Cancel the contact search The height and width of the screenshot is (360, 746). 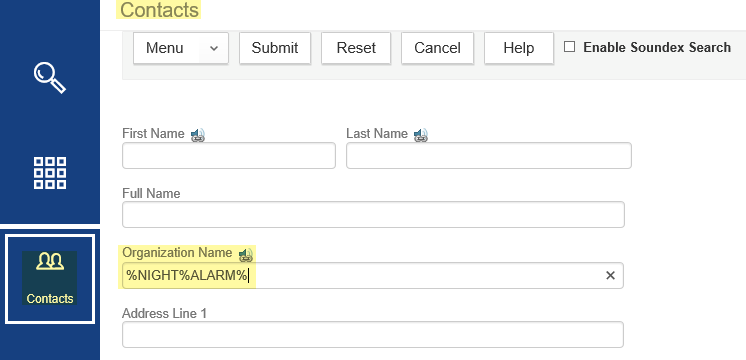point(437,48)
